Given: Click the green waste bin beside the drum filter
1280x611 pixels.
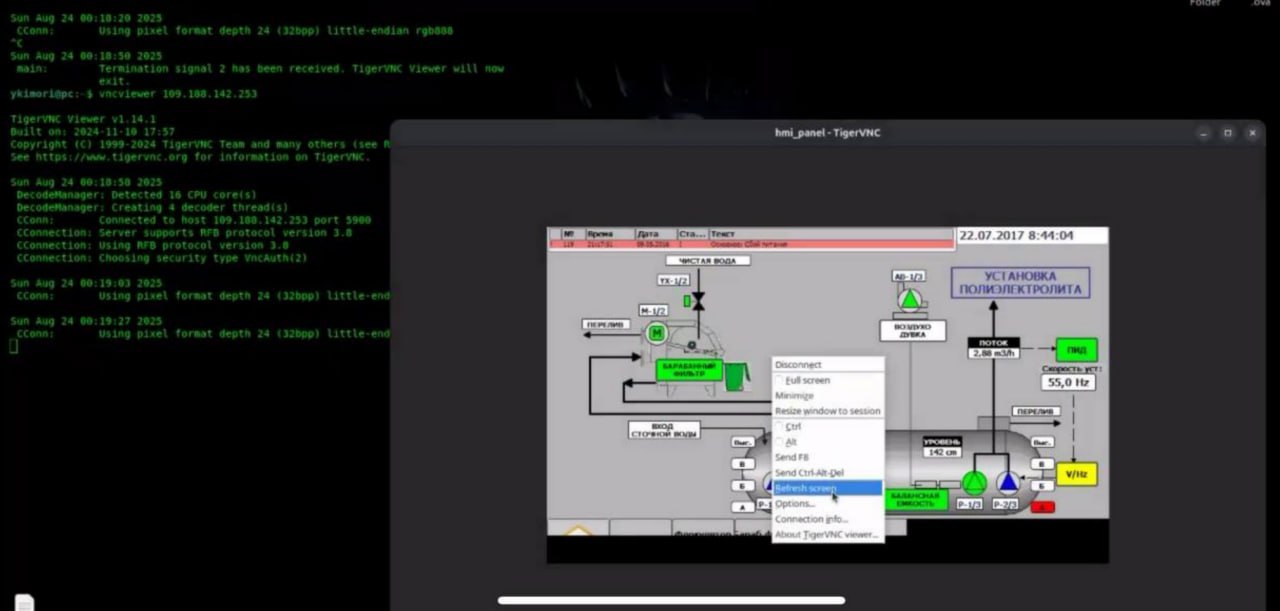Looking at the screenshot, I should coord(736,375).
